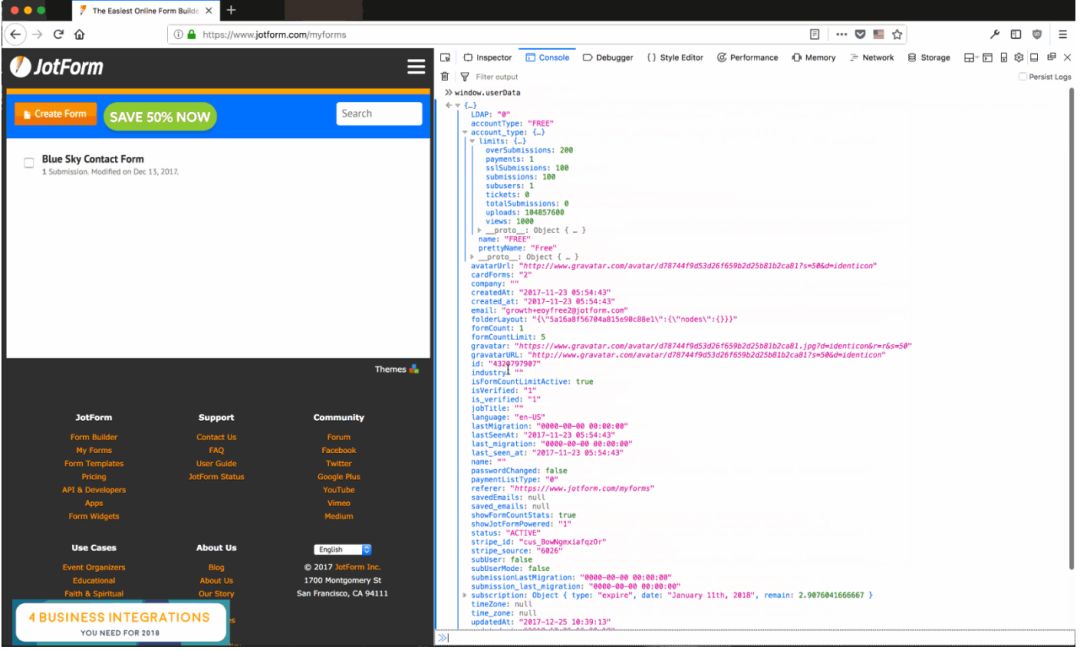The width and height of the screenshot is (1080, 650).
Task: Open DevTools settings gear icon
Action: (x=1019, y=58)
